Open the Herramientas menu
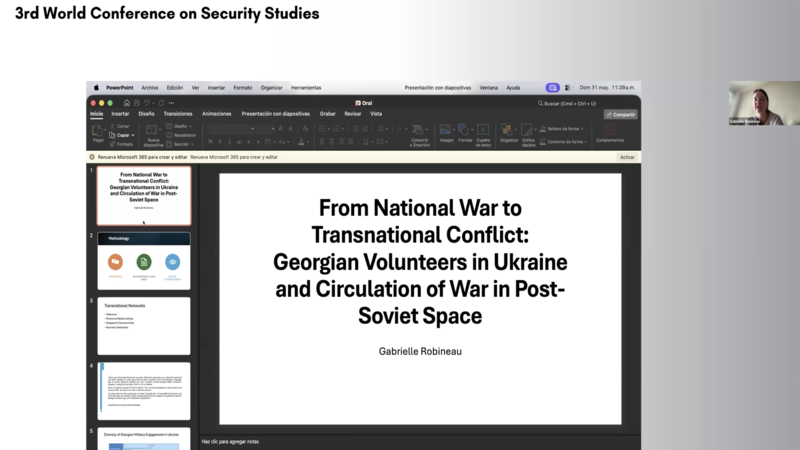Viewport: 800px width, 450px height. (306, 88)
